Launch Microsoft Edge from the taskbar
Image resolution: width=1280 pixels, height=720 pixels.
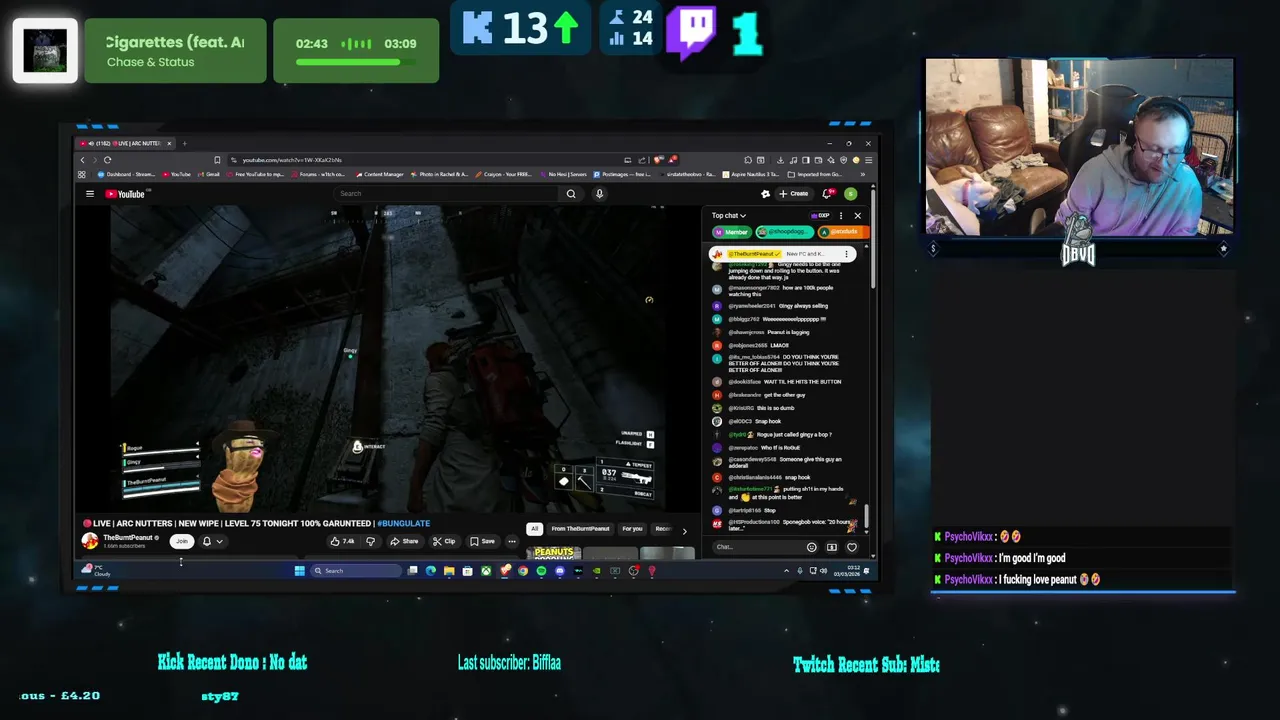click(x=431, y=571)
